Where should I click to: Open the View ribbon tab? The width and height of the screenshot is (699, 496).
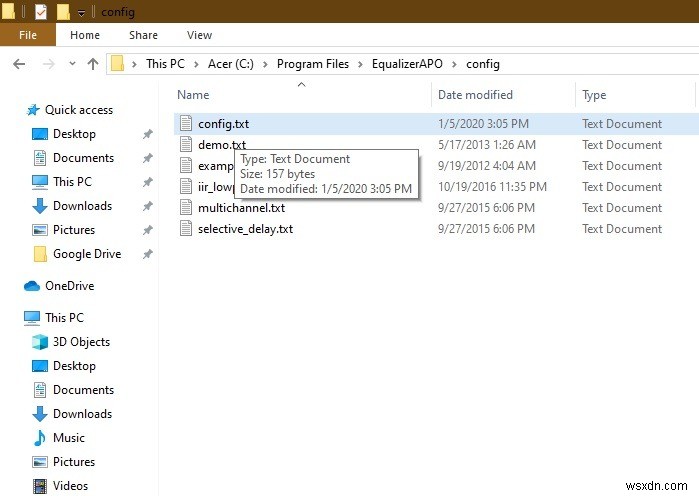click(199, 35)
